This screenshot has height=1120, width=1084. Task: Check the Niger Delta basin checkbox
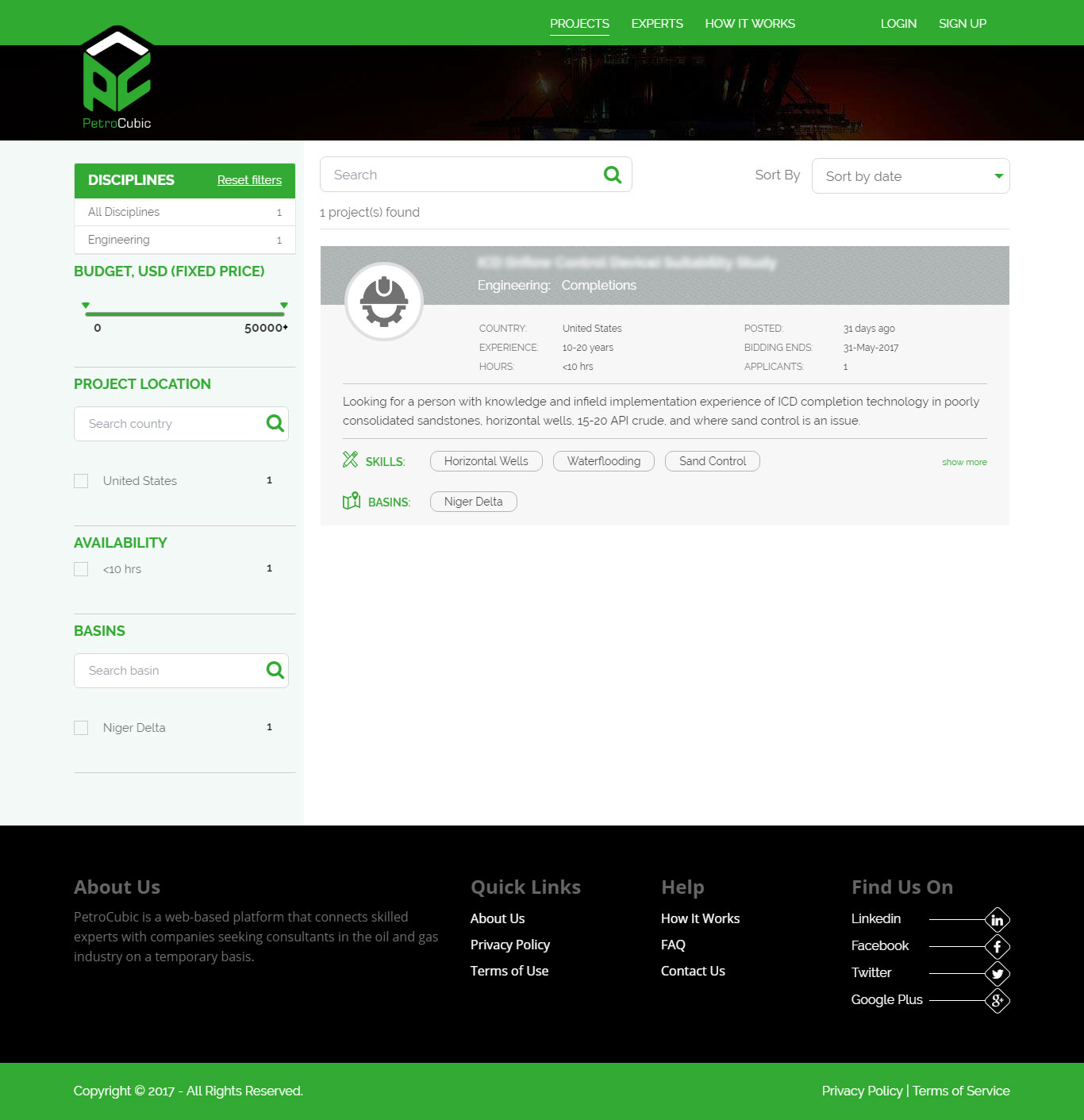click(x=80, y=727)
